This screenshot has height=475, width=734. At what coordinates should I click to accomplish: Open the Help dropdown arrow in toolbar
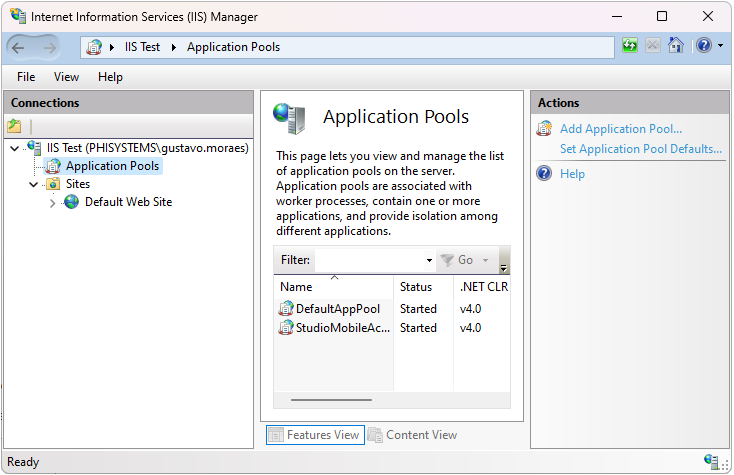pyautogui.click(x=720, y=45)
